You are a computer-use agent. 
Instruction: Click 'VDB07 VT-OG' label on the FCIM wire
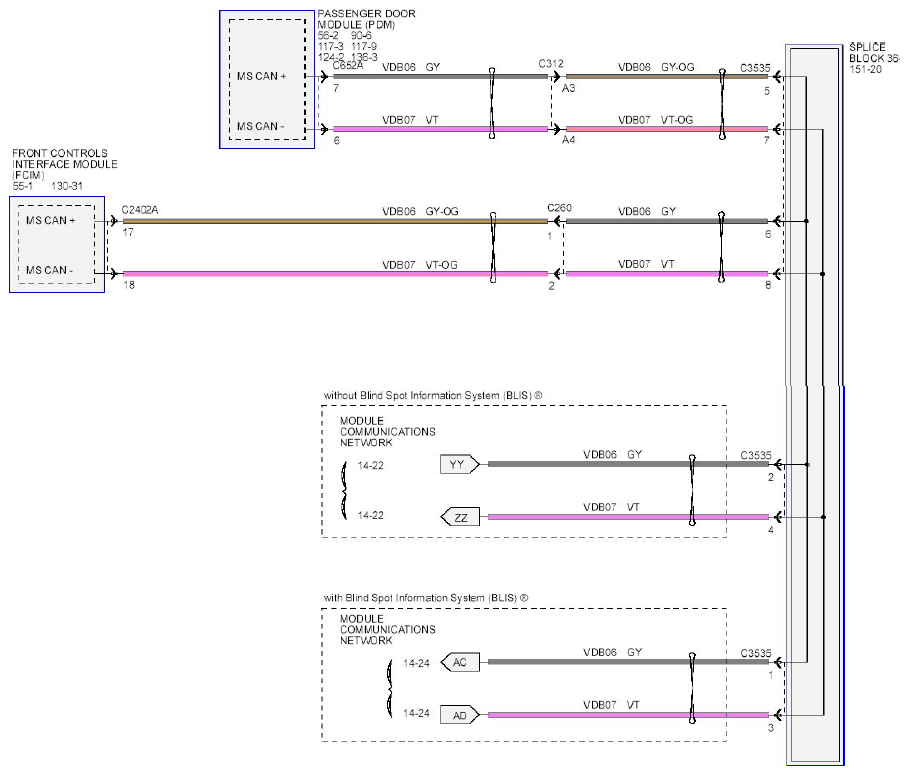(x=420, y=265)
